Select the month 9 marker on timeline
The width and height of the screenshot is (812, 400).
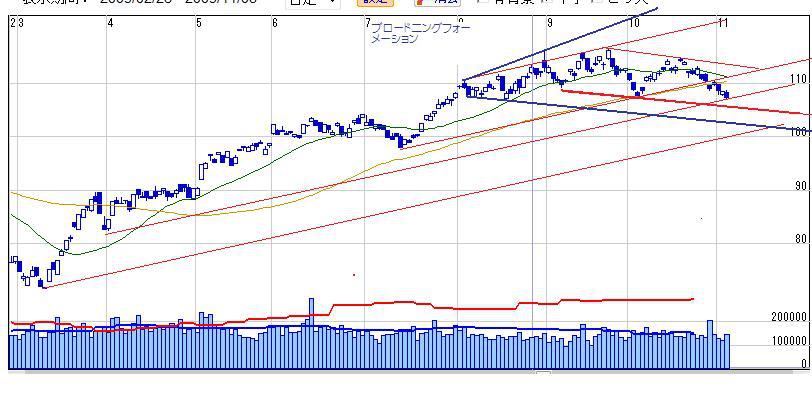pos(549,23)
